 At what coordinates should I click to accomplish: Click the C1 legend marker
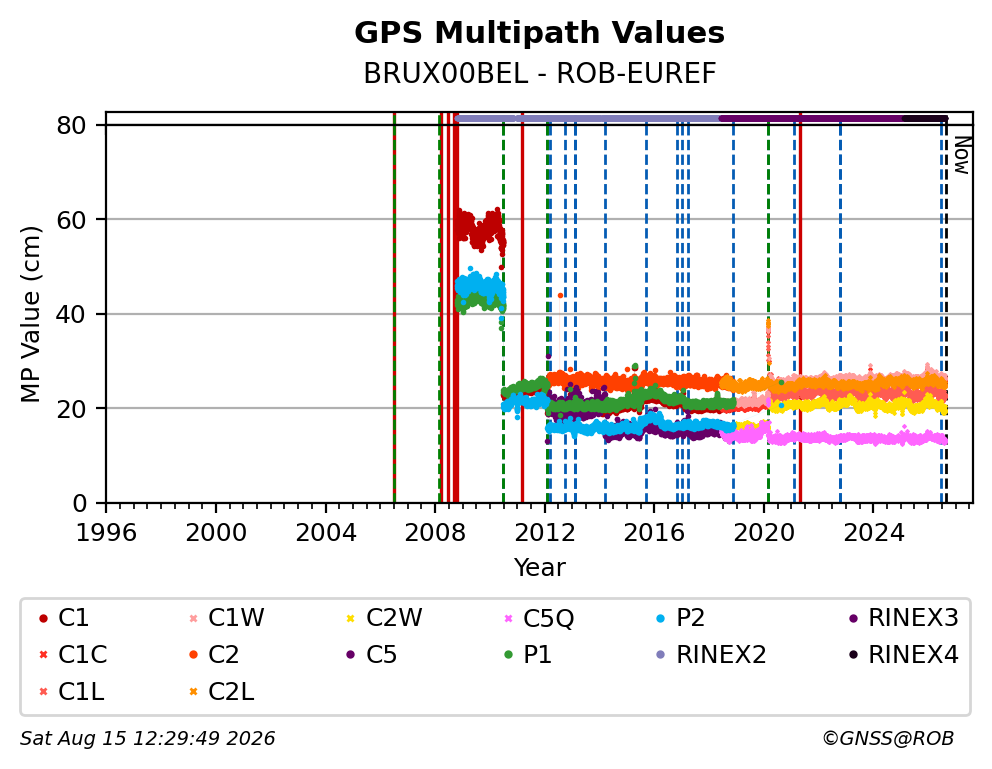pos(43,618)
